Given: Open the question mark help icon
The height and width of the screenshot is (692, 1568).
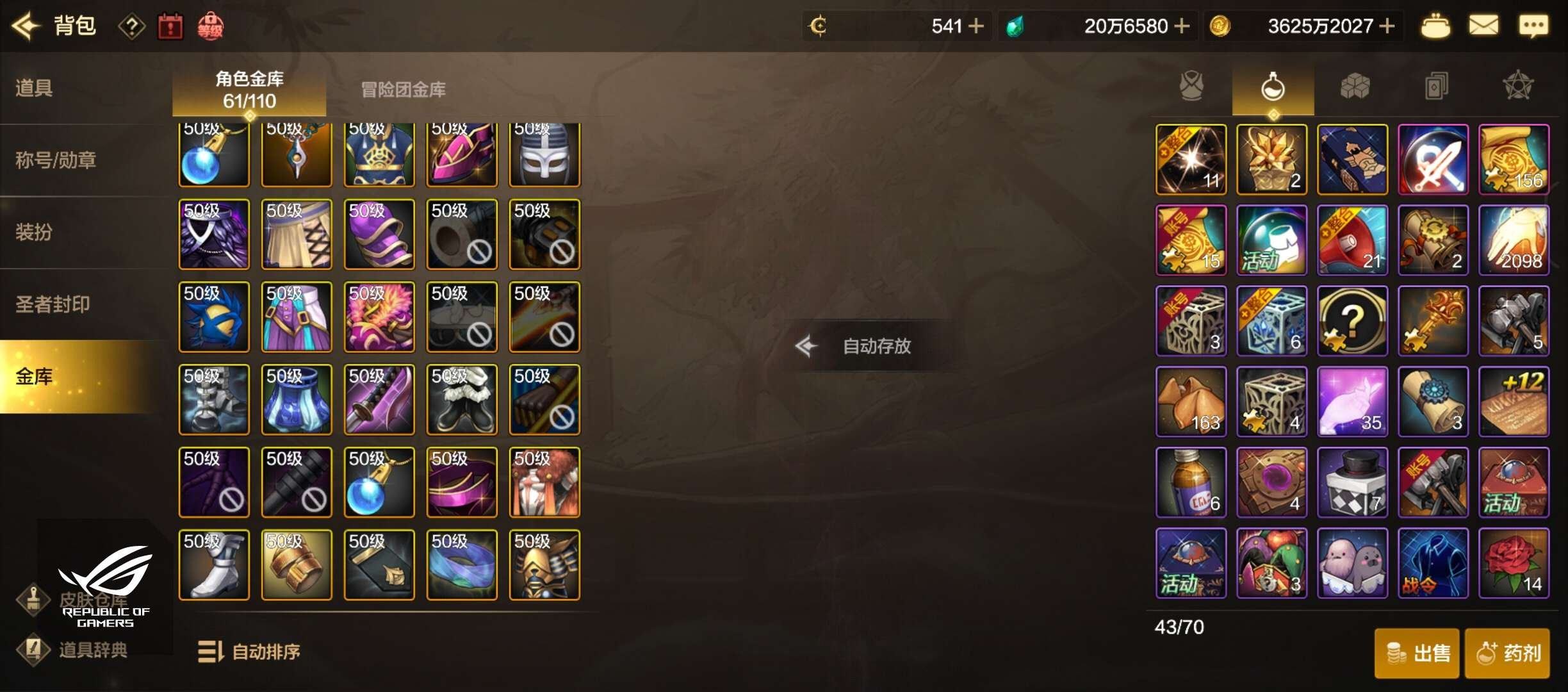Looking at the screenshot, I should coord(132,27).
